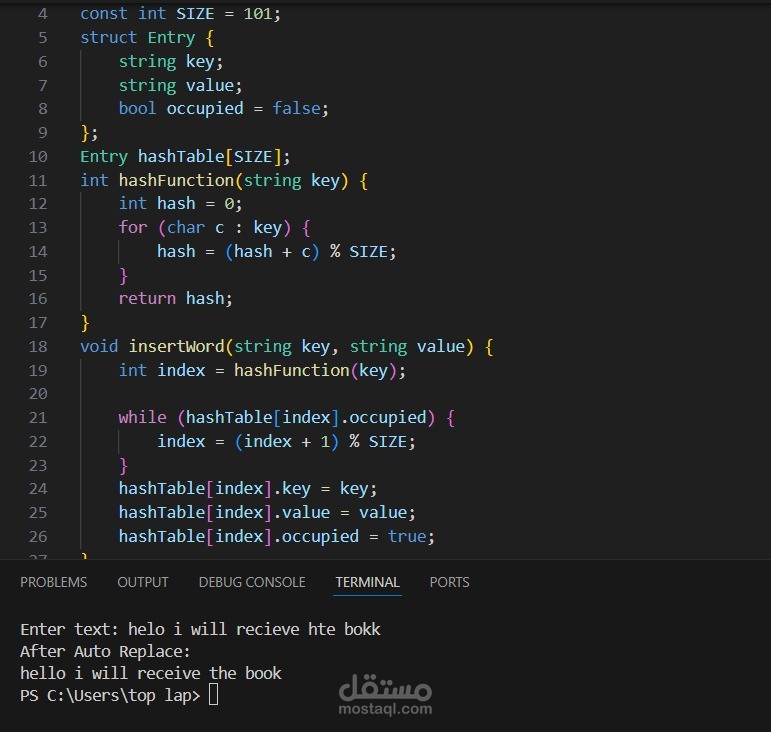Click line number 11 in the gutter
This screenshot has height=732, width=771.
pos(38,180)
